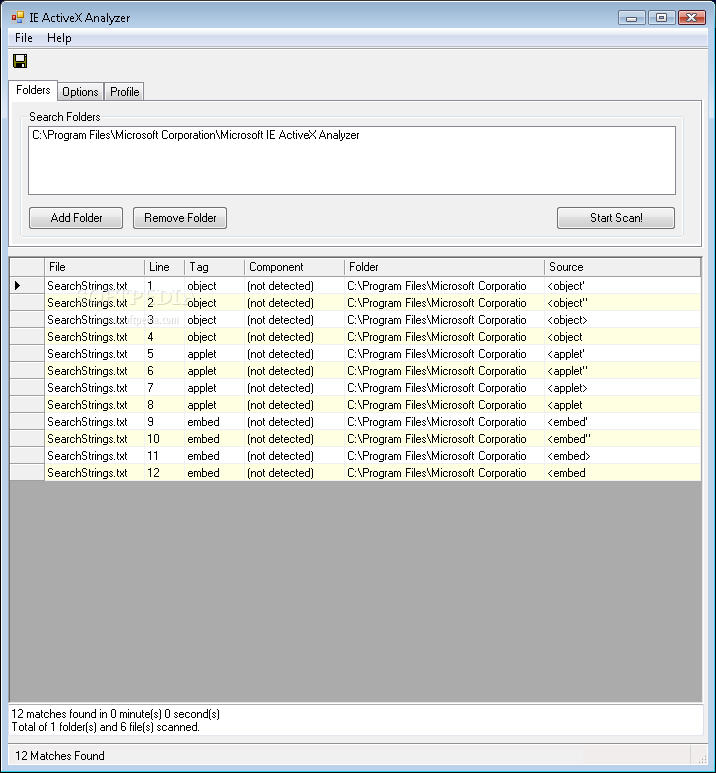This screenshot has height=773, width=716.
Task: Select the 'applet' tag cell in line 5 row
Action: (214, 354)
